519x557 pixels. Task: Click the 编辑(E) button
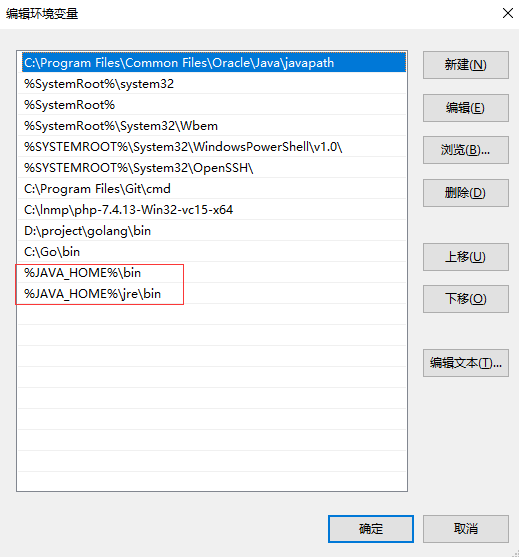[x=465, y=108]
